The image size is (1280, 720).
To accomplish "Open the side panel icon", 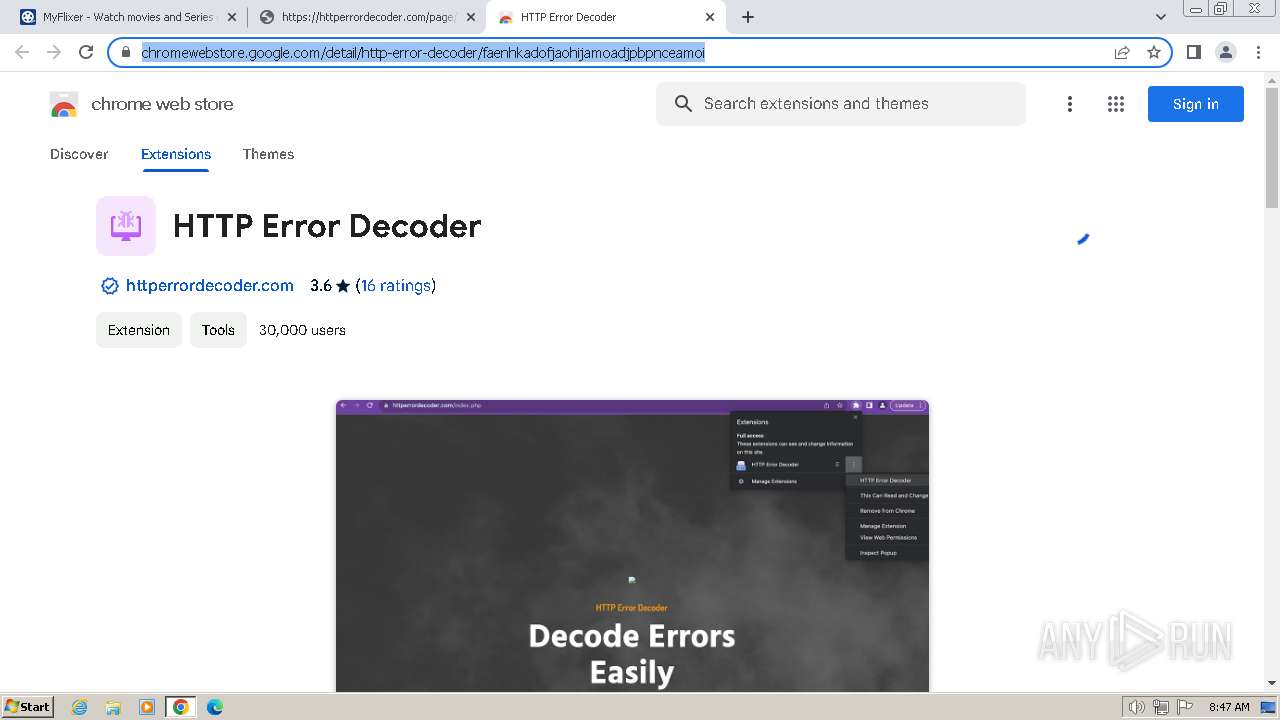I will 1193,52.
